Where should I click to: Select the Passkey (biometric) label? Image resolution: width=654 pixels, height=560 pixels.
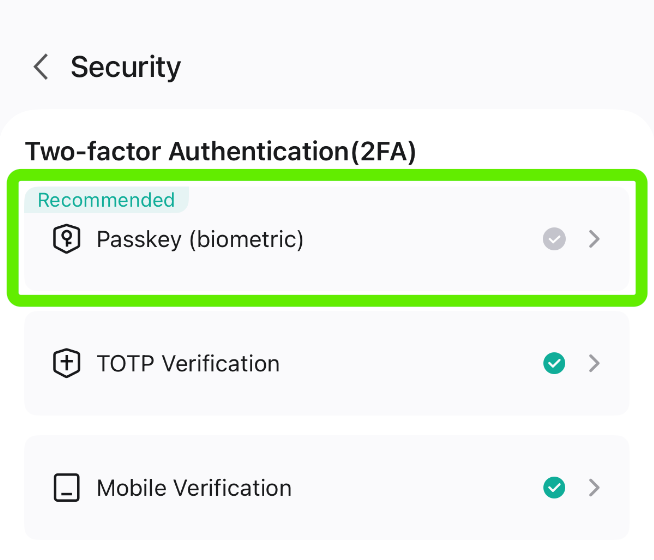(200, 240)
